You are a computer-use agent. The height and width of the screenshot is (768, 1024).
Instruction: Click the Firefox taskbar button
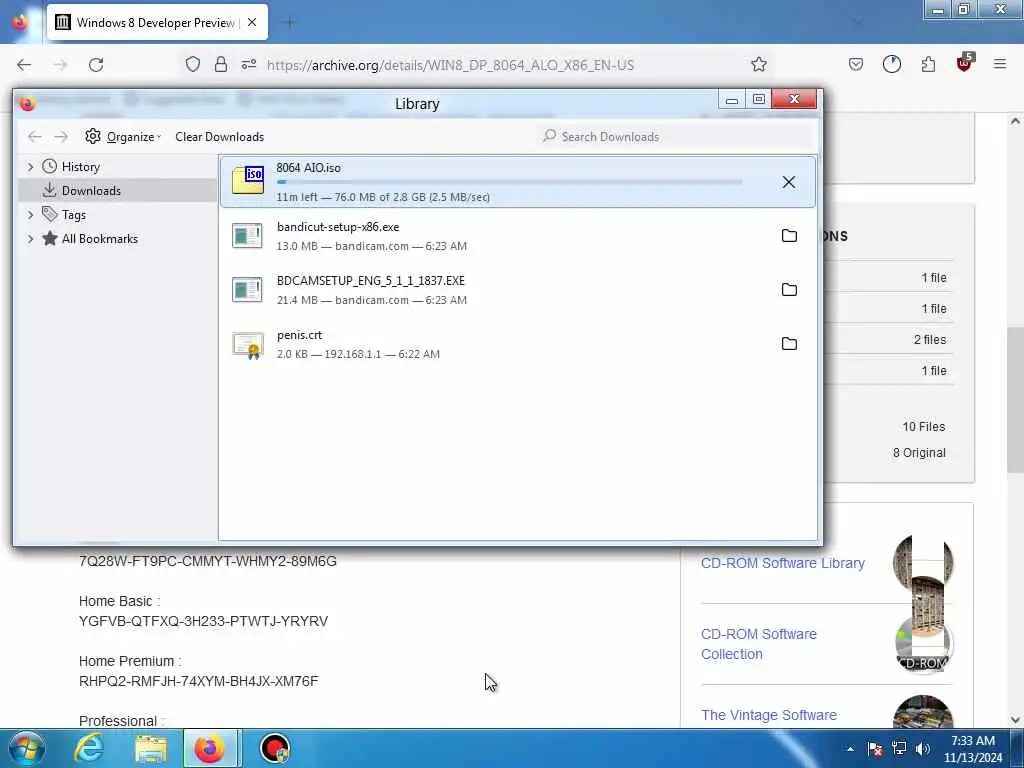(x=210, y=748)
